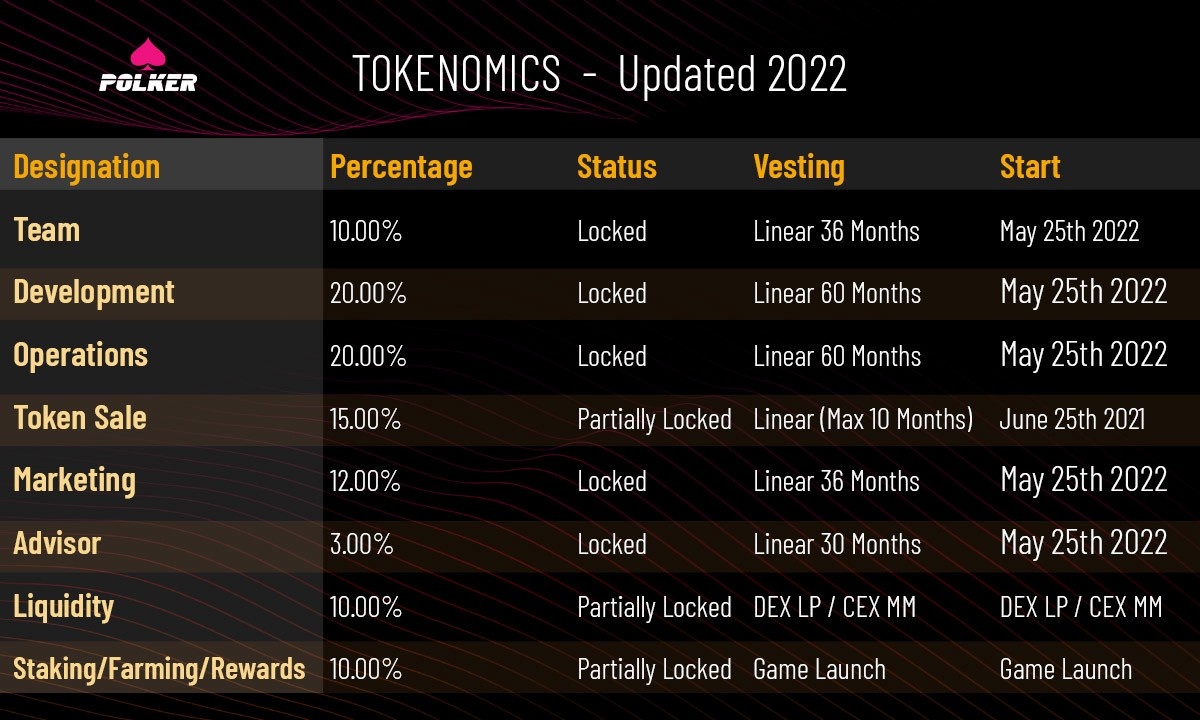This screenshot has height=720, width=1200.
Task: Click the Vesting column header
Action: (x=798, y=166)
